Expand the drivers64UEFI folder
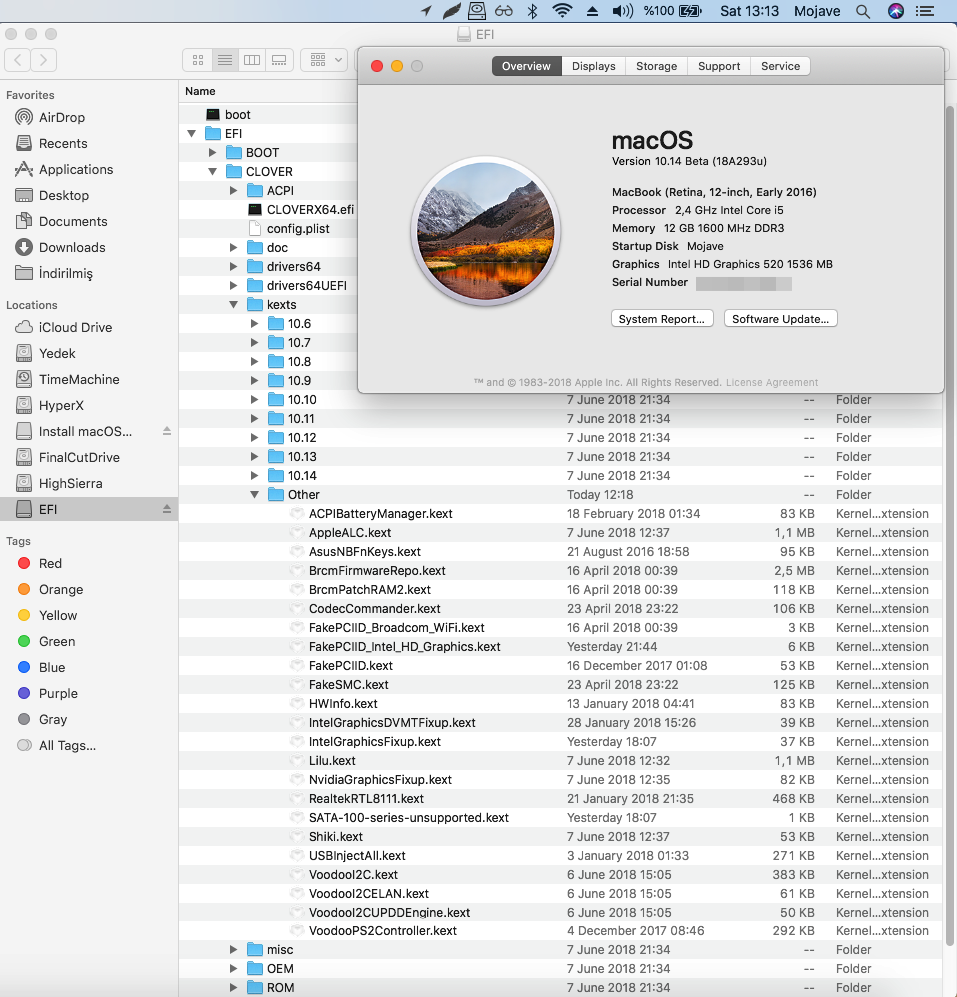Viewport: 957px width, 997px height. [x=233, y=285]
